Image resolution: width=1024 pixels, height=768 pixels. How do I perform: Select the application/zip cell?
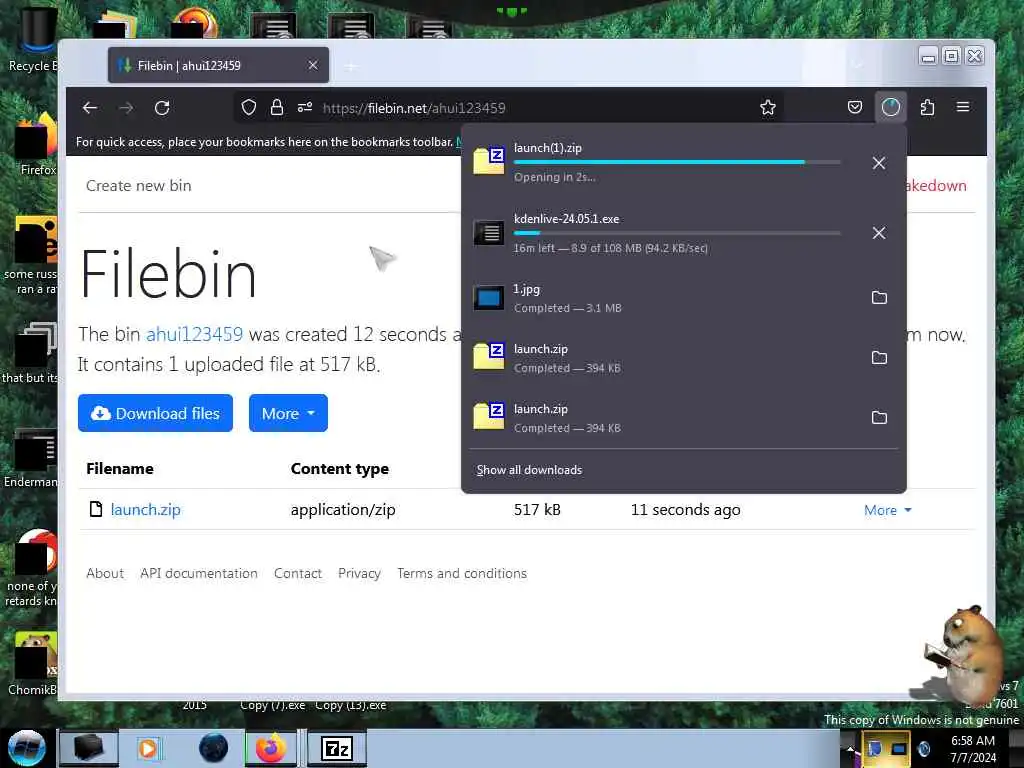pos(343,510)
